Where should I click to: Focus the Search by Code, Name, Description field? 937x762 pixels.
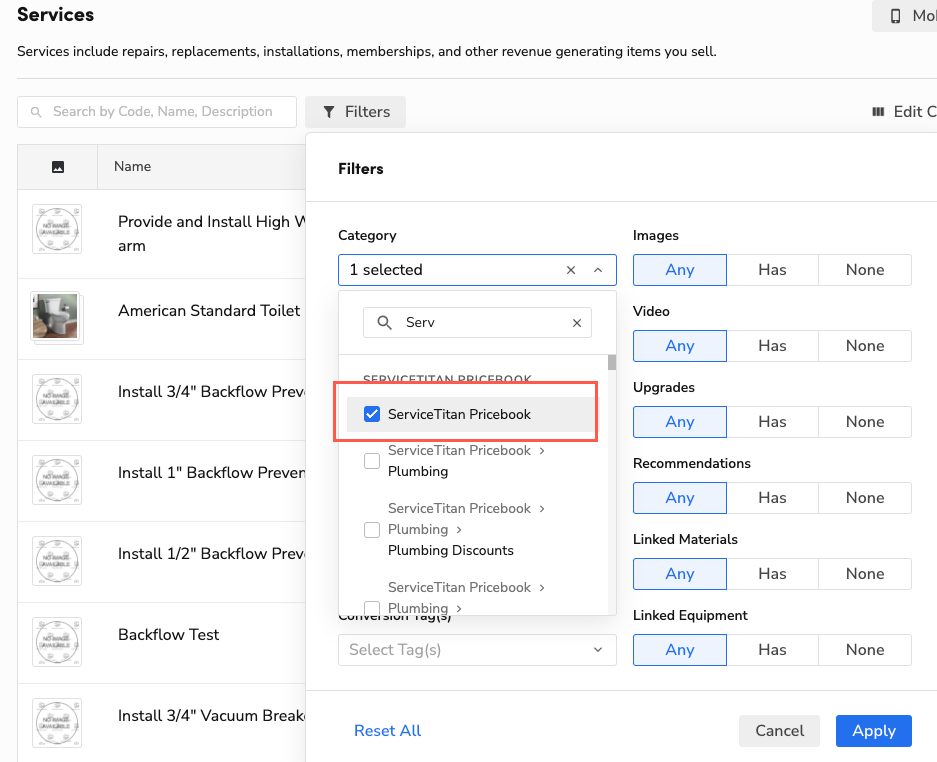pos(157,112)
